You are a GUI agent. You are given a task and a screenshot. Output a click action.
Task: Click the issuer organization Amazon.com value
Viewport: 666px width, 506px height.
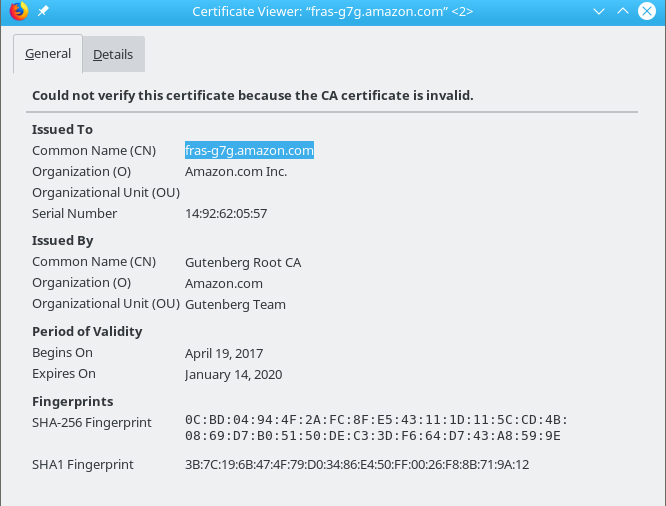point(224,283)
